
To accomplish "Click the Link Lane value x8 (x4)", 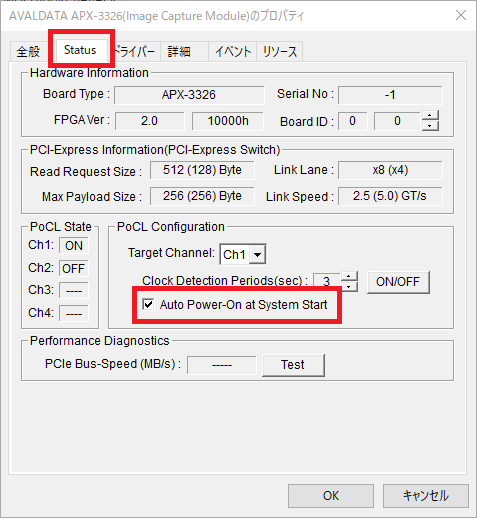I will (390, 170).
